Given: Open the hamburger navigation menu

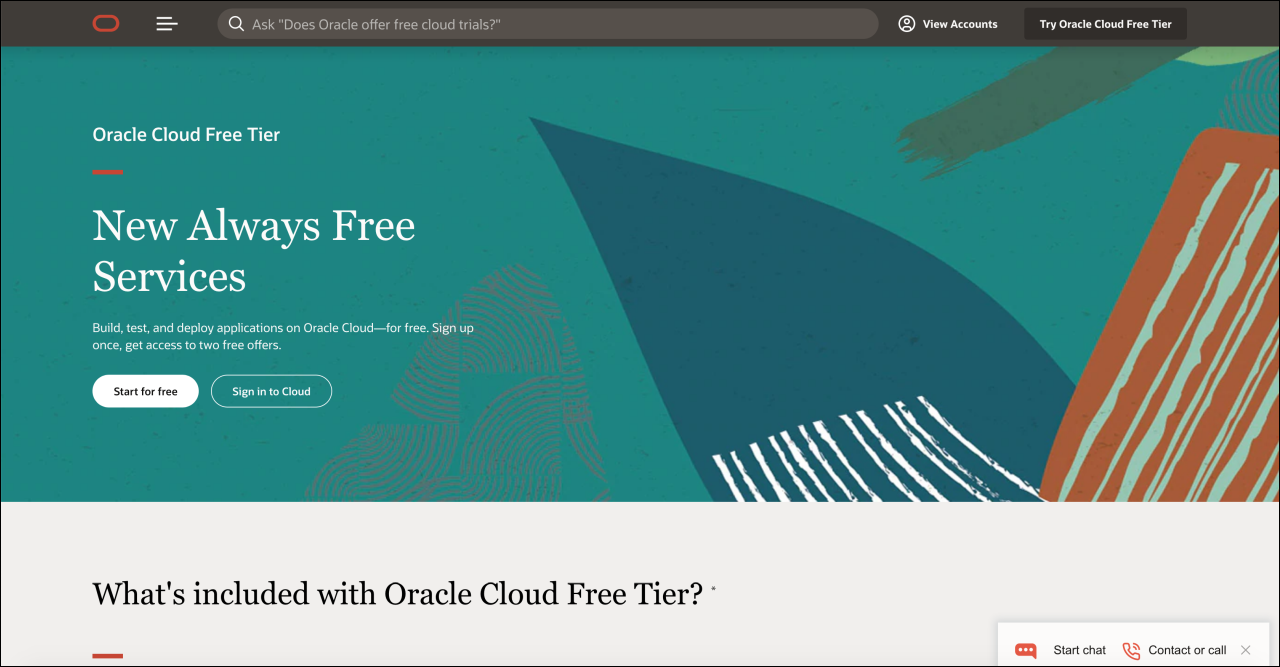Looking at the screenshot, I should (x=167, y=24).
